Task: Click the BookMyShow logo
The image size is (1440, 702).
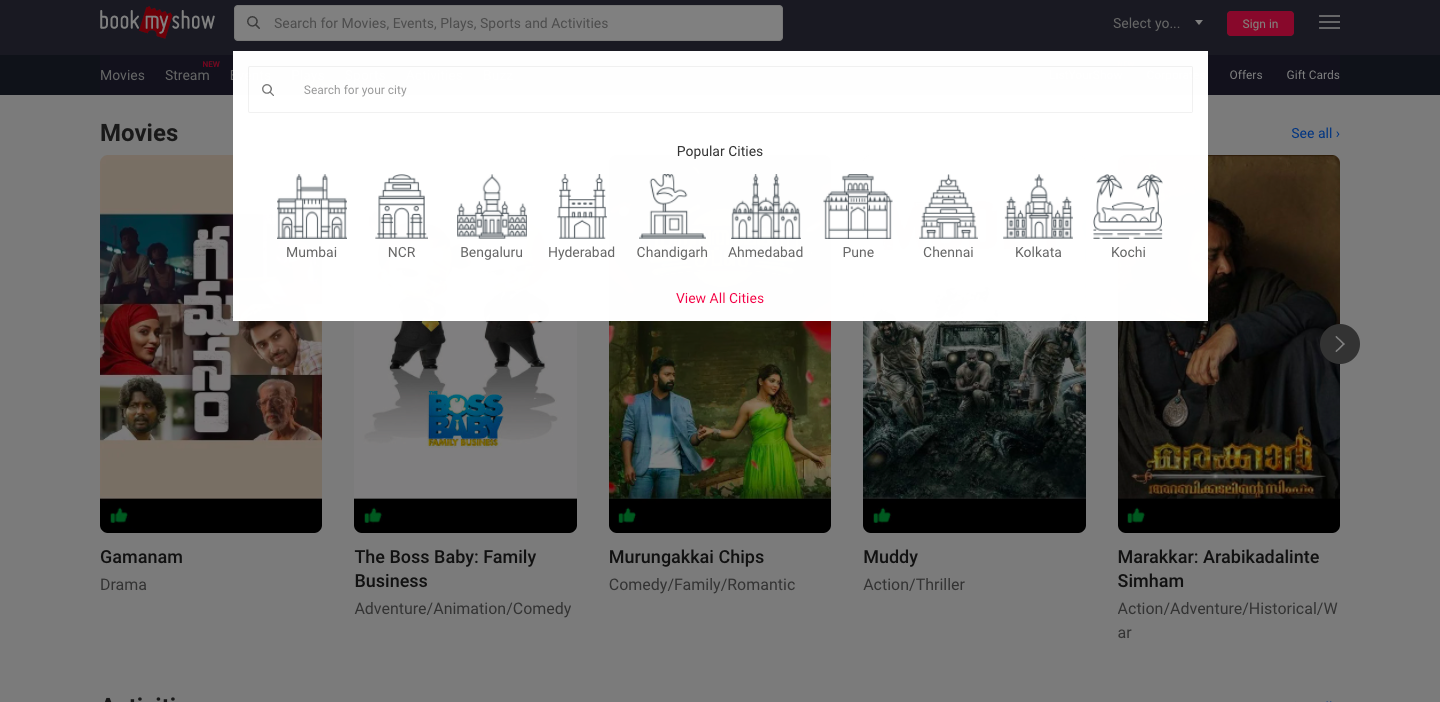Action: (x=157, y=22)
